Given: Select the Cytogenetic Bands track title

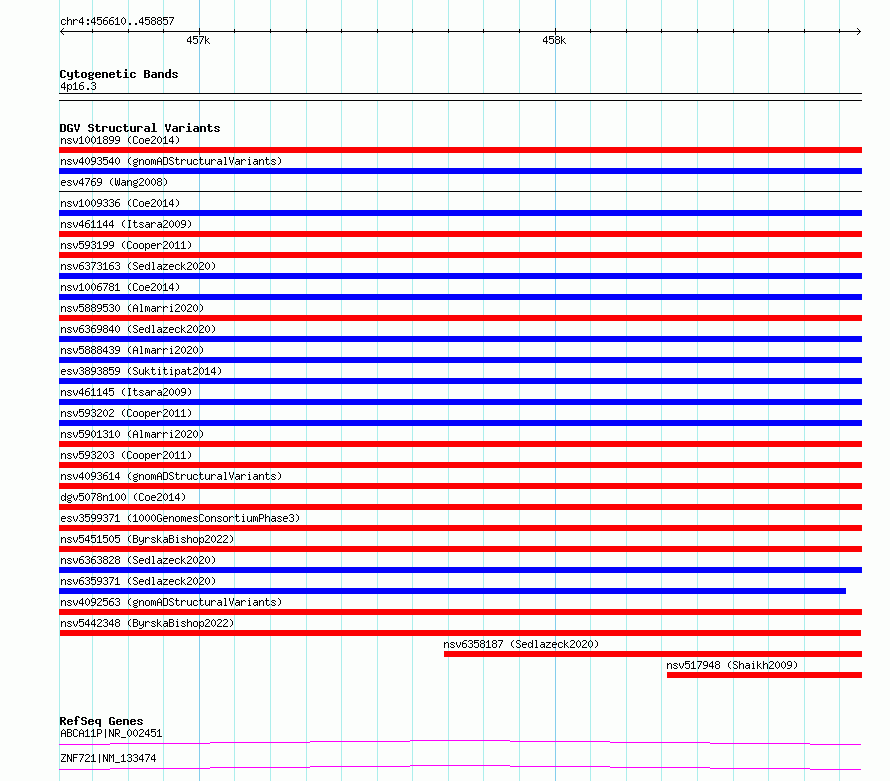Looking at the screenshot, I should click(x=119, y=74).
